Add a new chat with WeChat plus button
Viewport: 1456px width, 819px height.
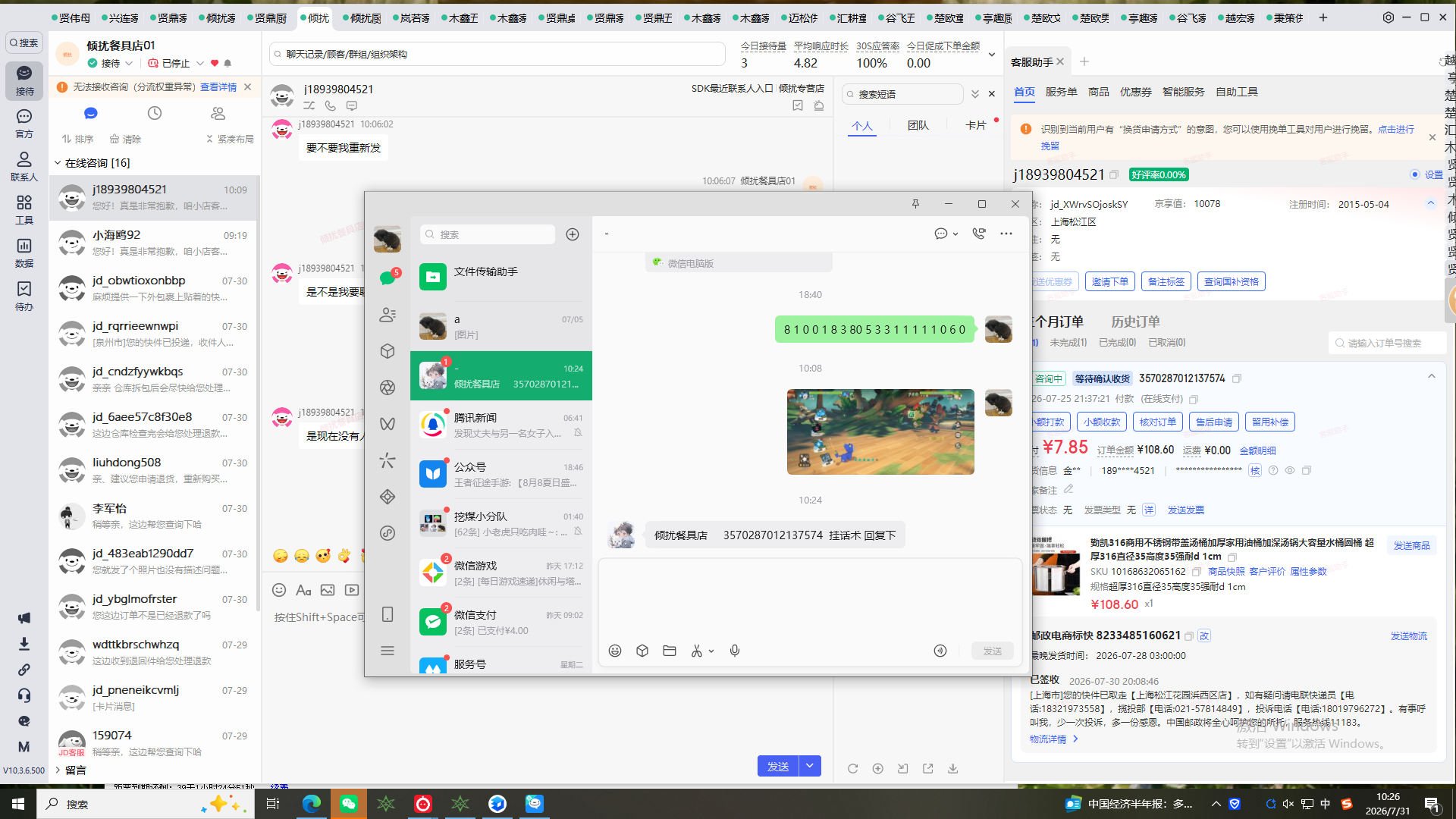pos(573,234)
